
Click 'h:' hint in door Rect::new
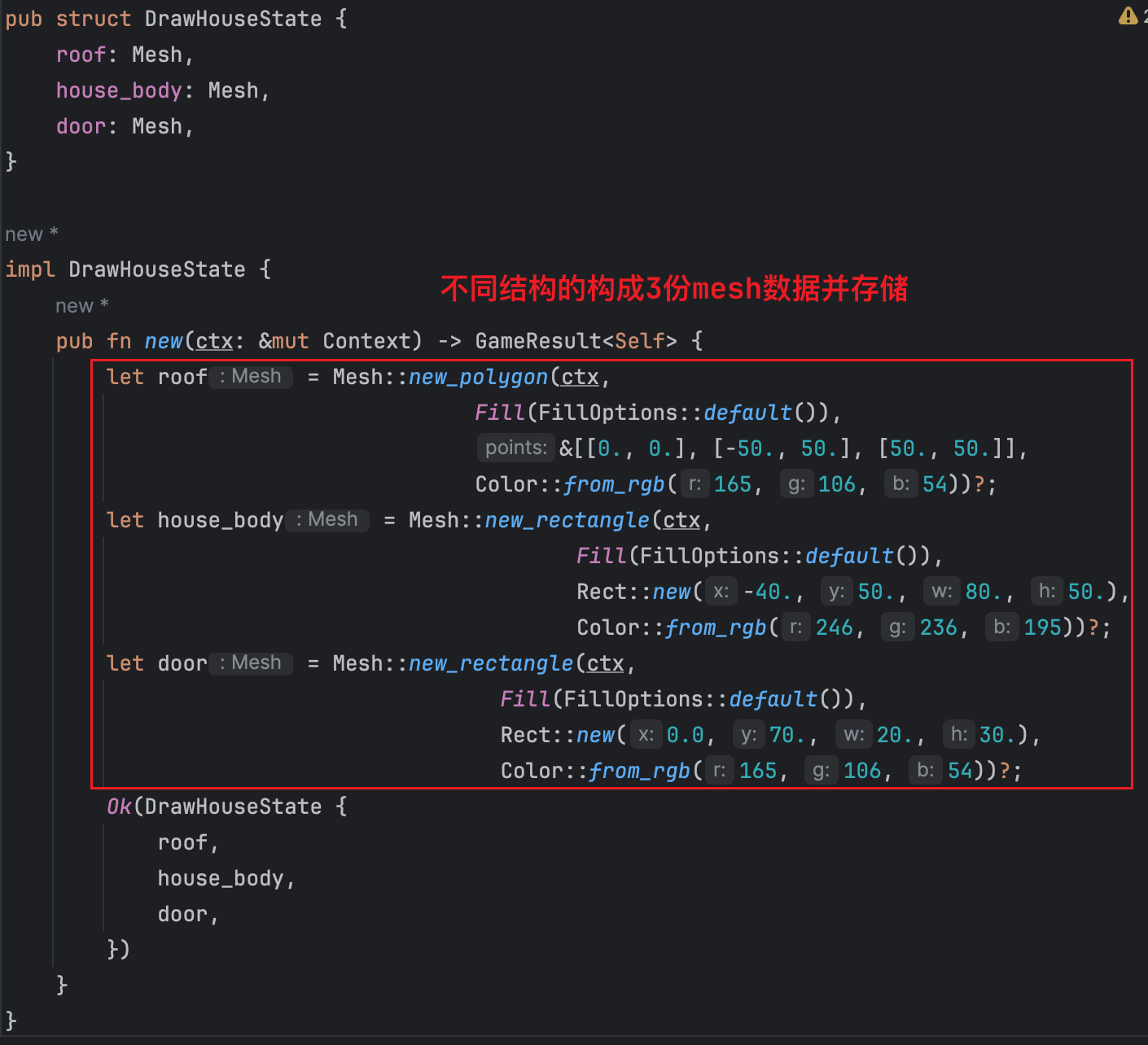(959, 734)
